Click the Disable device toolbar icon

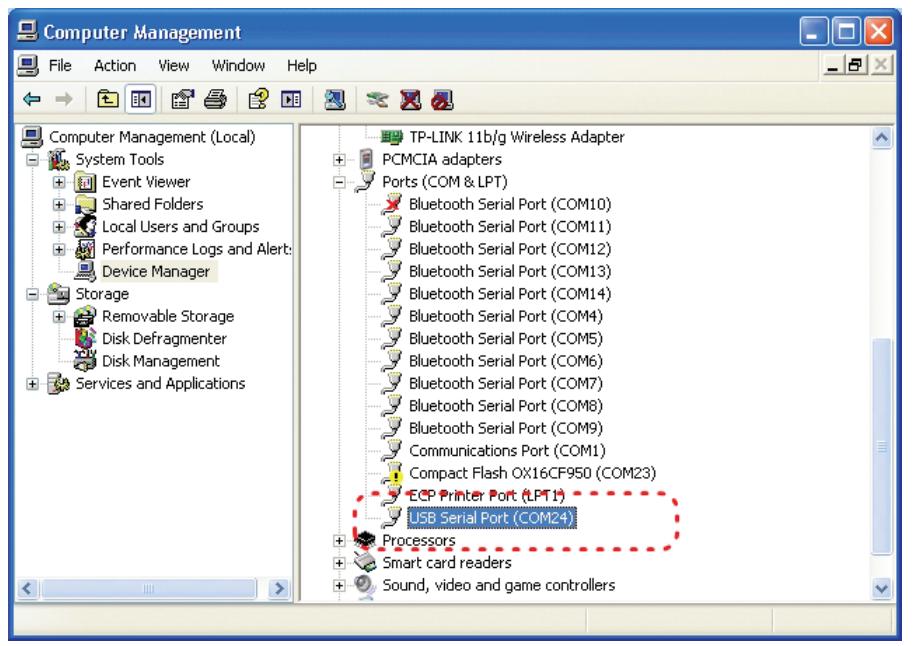pyautogui.click(x=442, y=99)
